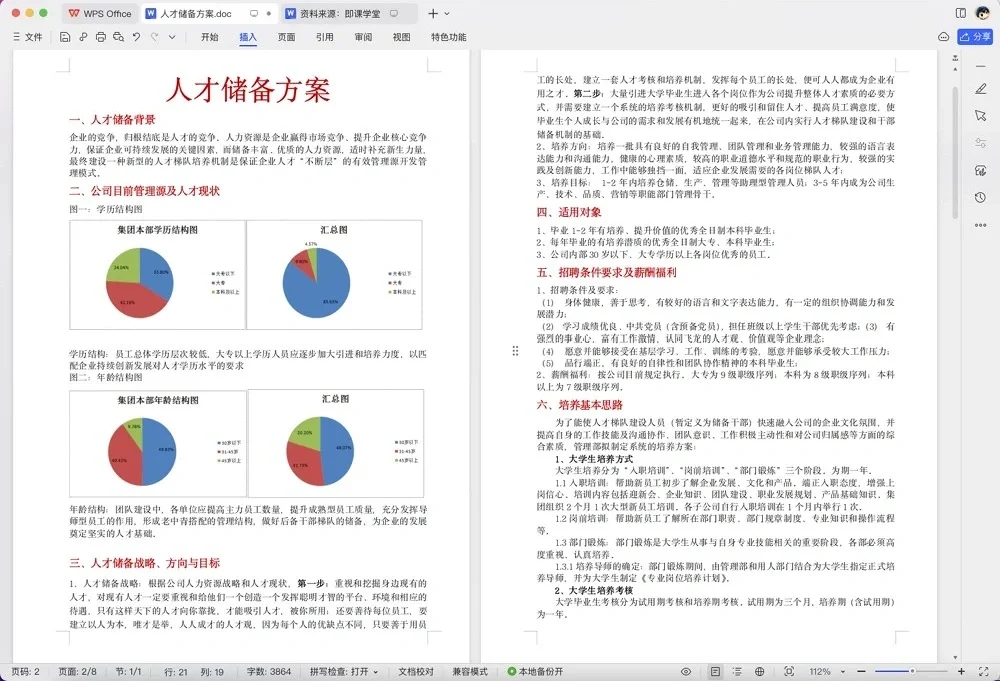Click the cloud comment bubble icon near 分享
Screen dimensions: 1000x681
point(944,37)
